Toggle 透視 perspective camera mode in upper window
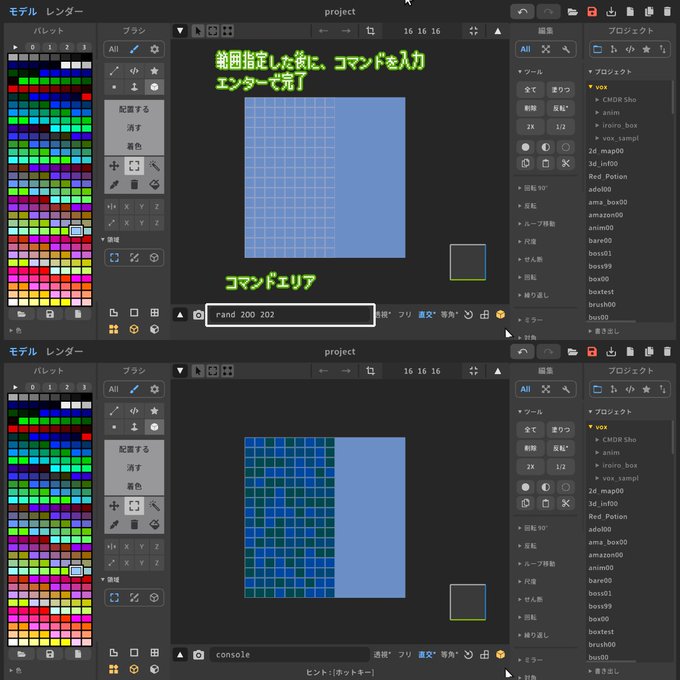This screenshot has width=680, height=680. coord(382,315)
